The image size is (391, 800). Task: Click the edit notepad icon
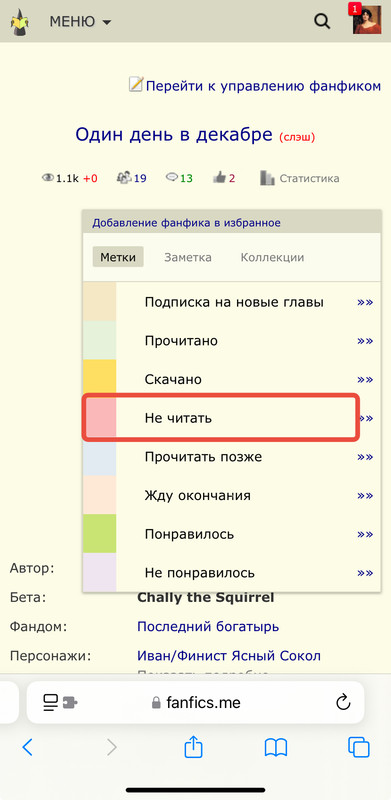(136, 85)
